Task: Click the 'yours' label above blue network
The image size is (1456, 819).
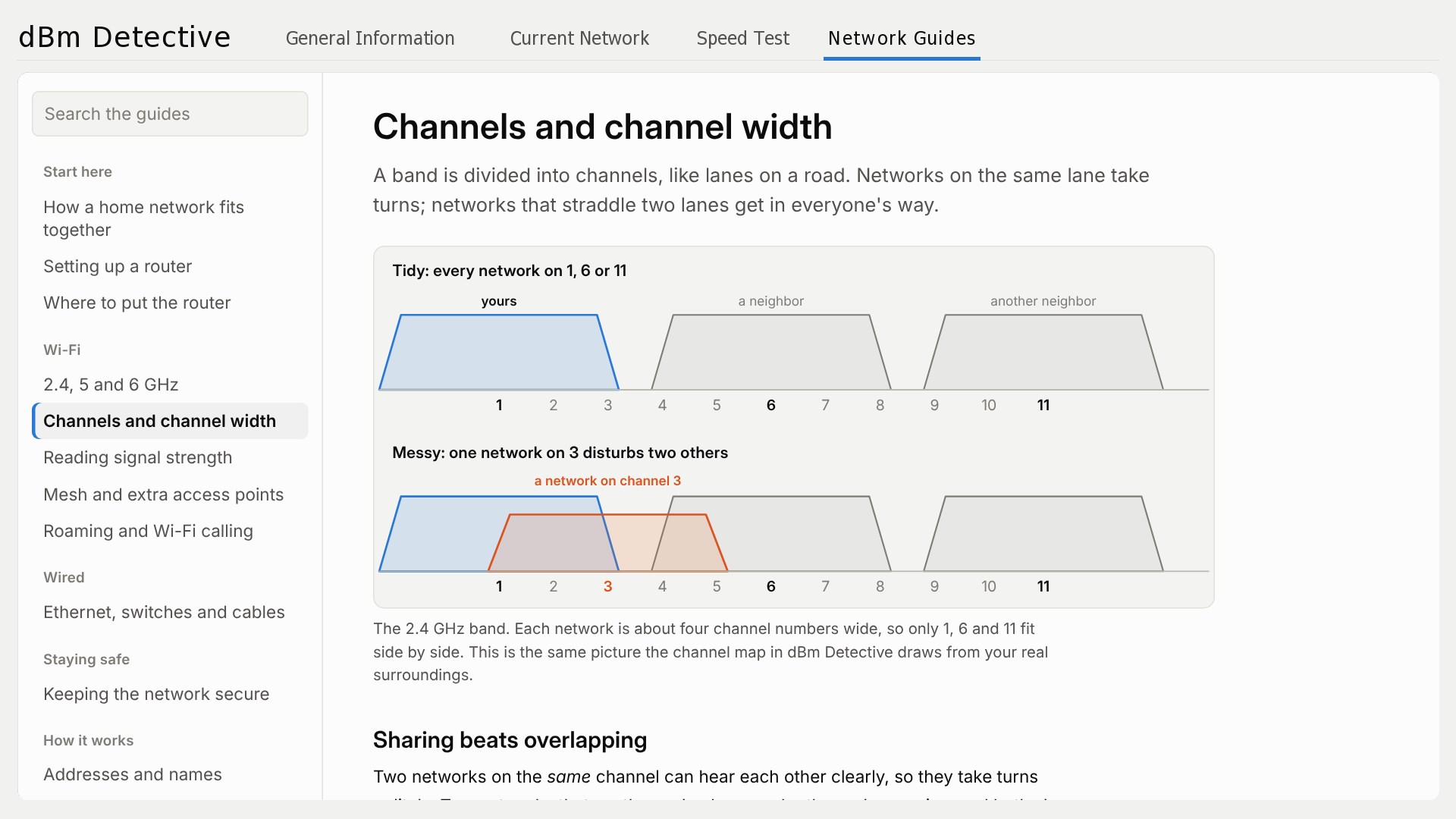Action: point(499,301)
